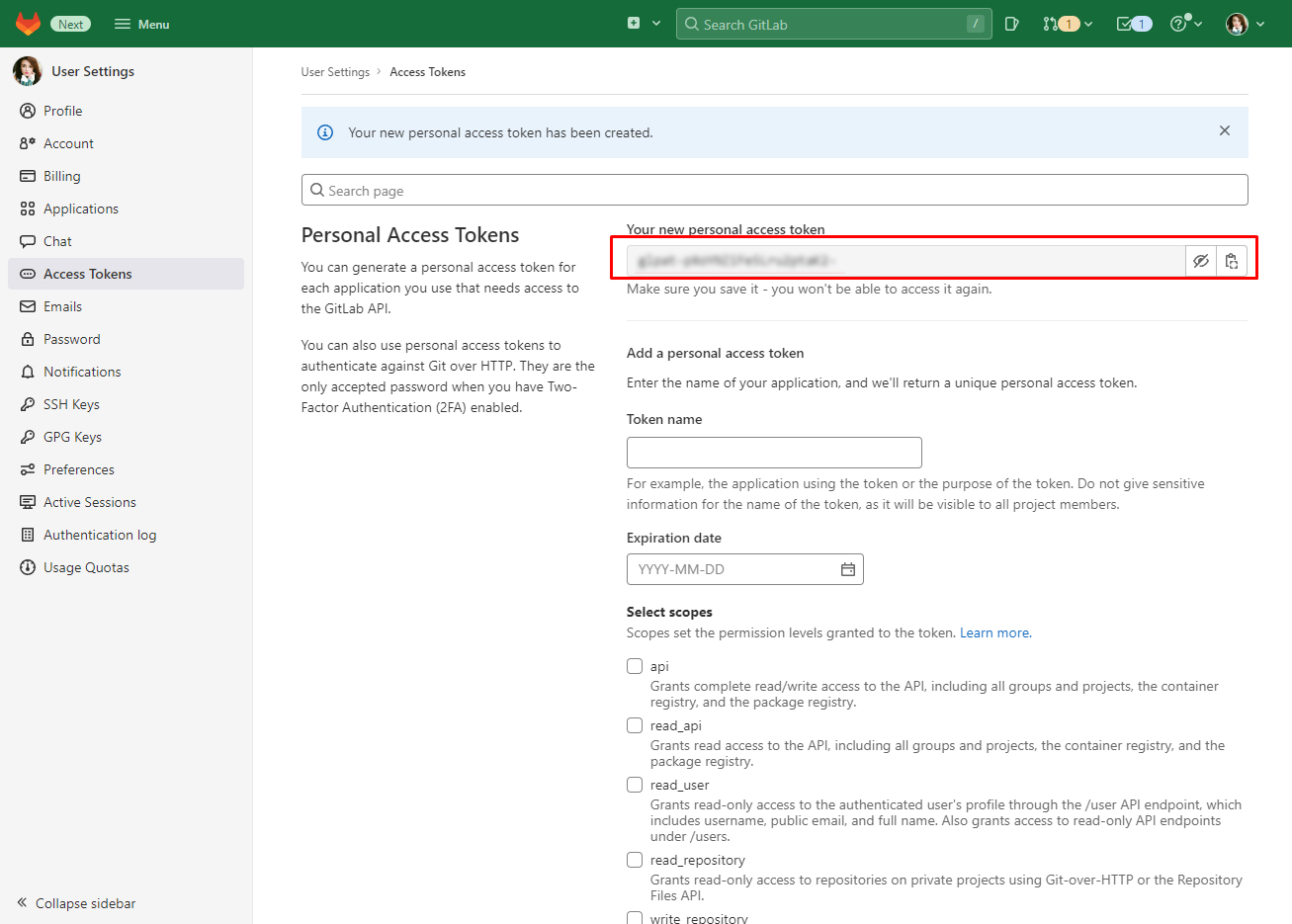This screenshot has height=924, width=1292.
Task: Enable the read_repository scope checkbox
Action: point(635,860)
